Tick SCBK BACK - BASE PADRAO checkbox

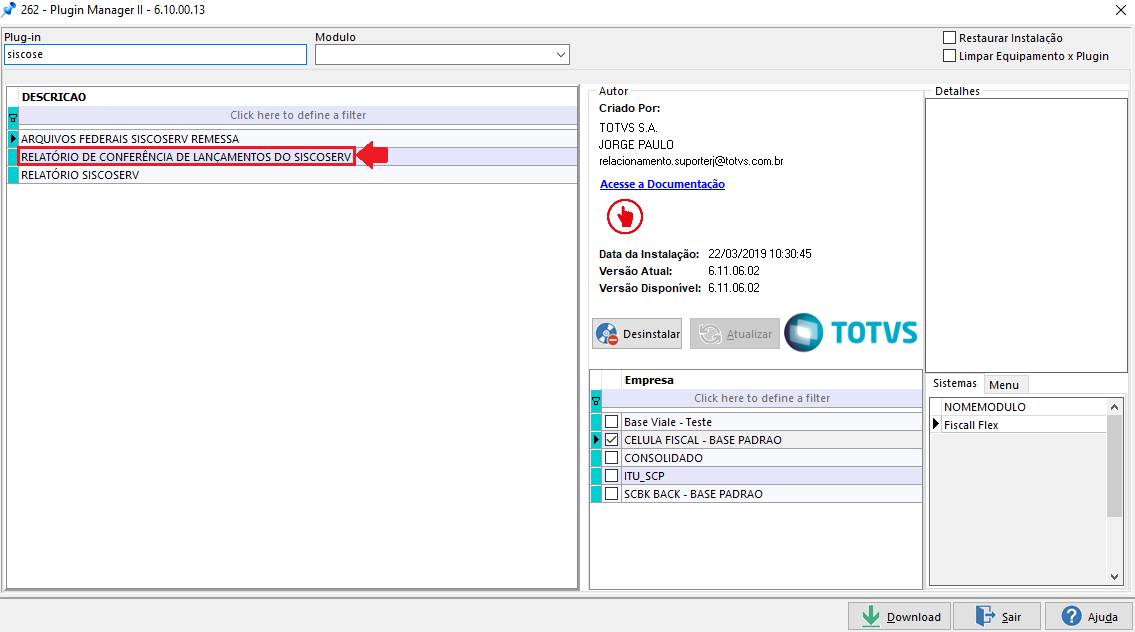pyautogui.click(x=612, y=494)
